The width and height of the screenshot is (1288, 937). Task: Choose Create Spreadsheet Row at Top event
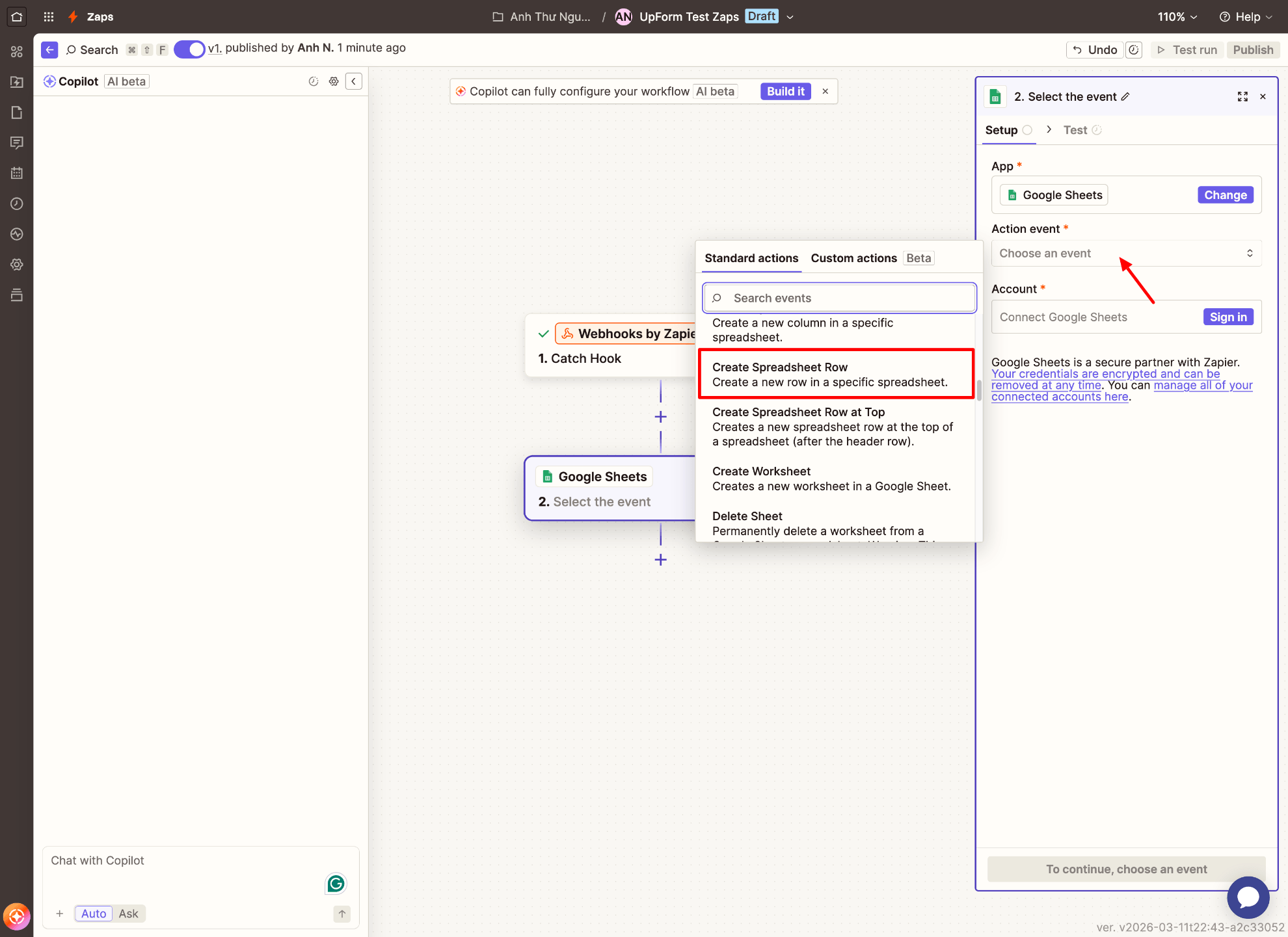click(x=836, y=427)
